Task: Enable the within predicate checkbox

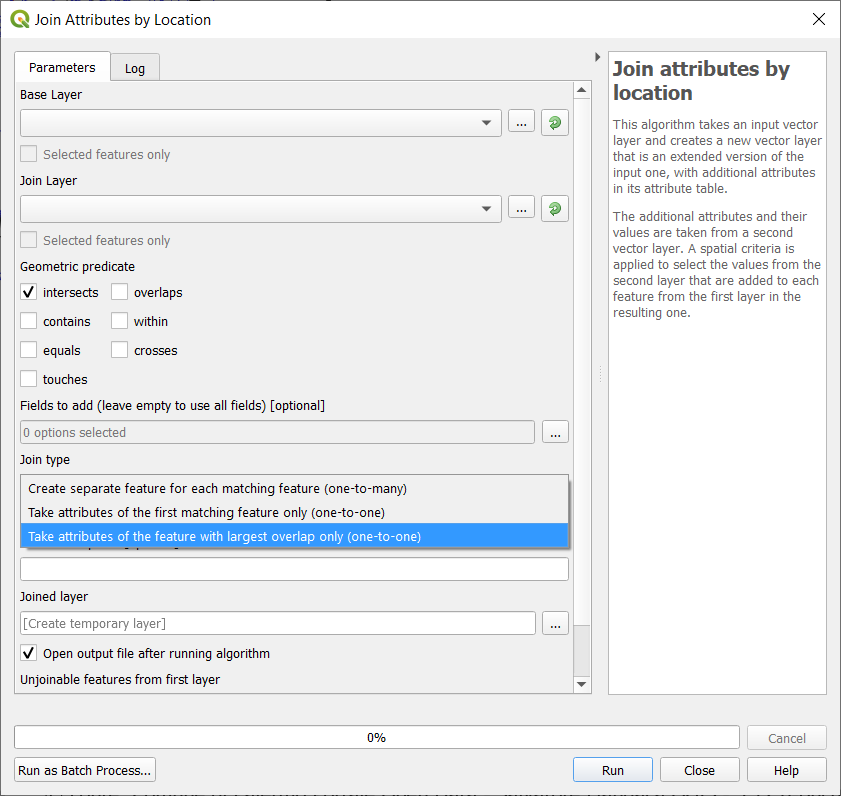Action: tap(120, 322)
